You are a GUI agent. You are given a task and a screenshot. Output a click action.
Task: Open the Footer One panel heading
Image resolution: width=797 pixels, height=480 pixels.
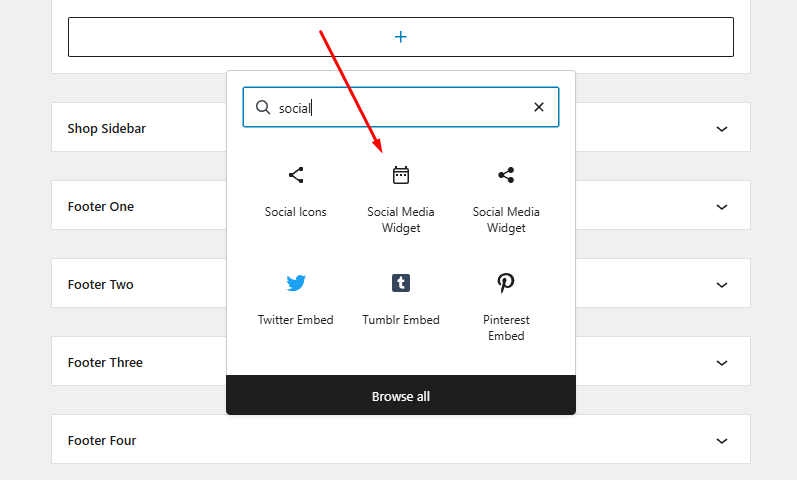(101, 207)
